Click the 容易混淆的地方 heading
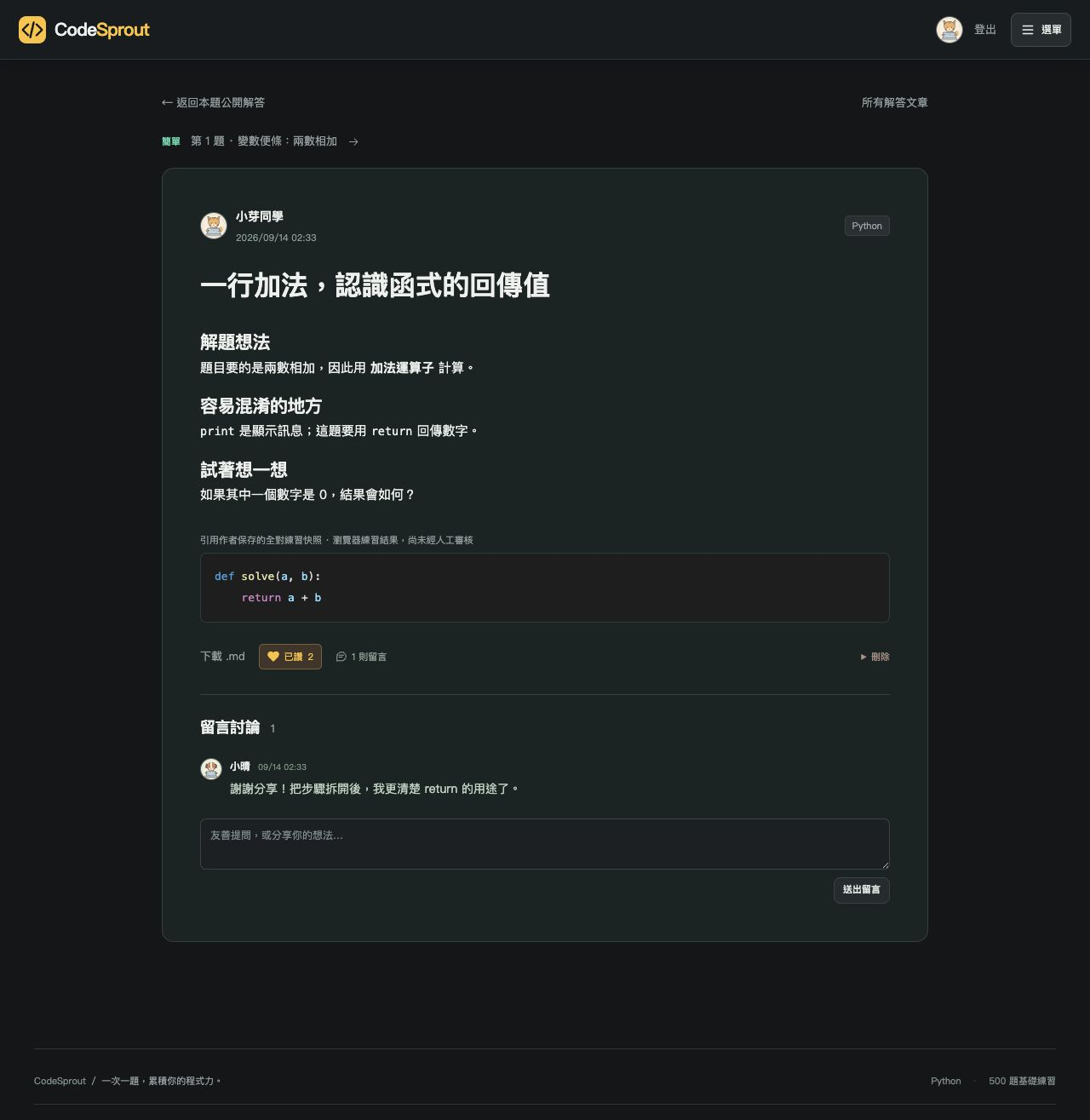The height and width of the screenshot is (1120, 1090). pos(261,406)
